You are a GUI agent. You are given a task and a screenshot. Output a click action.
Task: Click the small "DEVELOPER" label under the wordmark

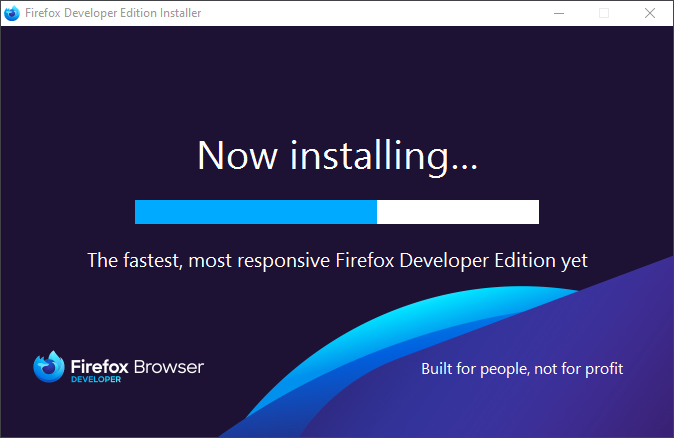(96, 381)
